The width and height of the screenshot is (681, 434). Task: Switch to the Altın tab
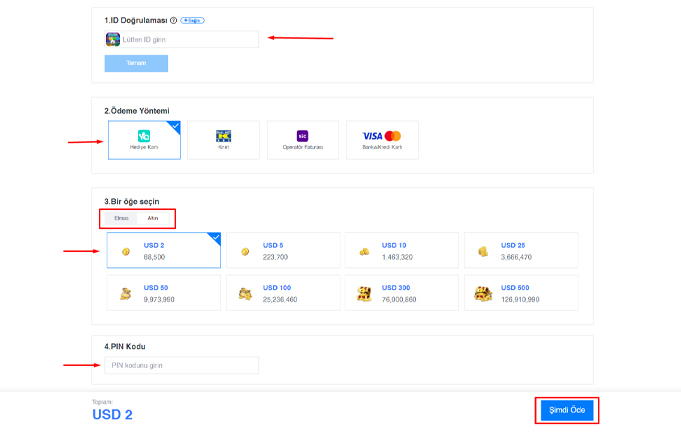(153, 217)
